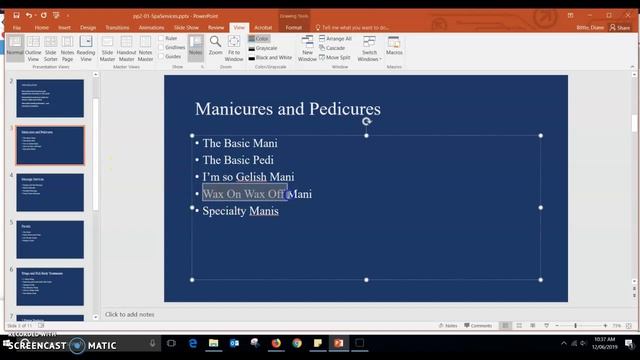Open the Review tab
The width and height of the screenshot is (640, 360).
pyautogui.click(x=216, y=27)
